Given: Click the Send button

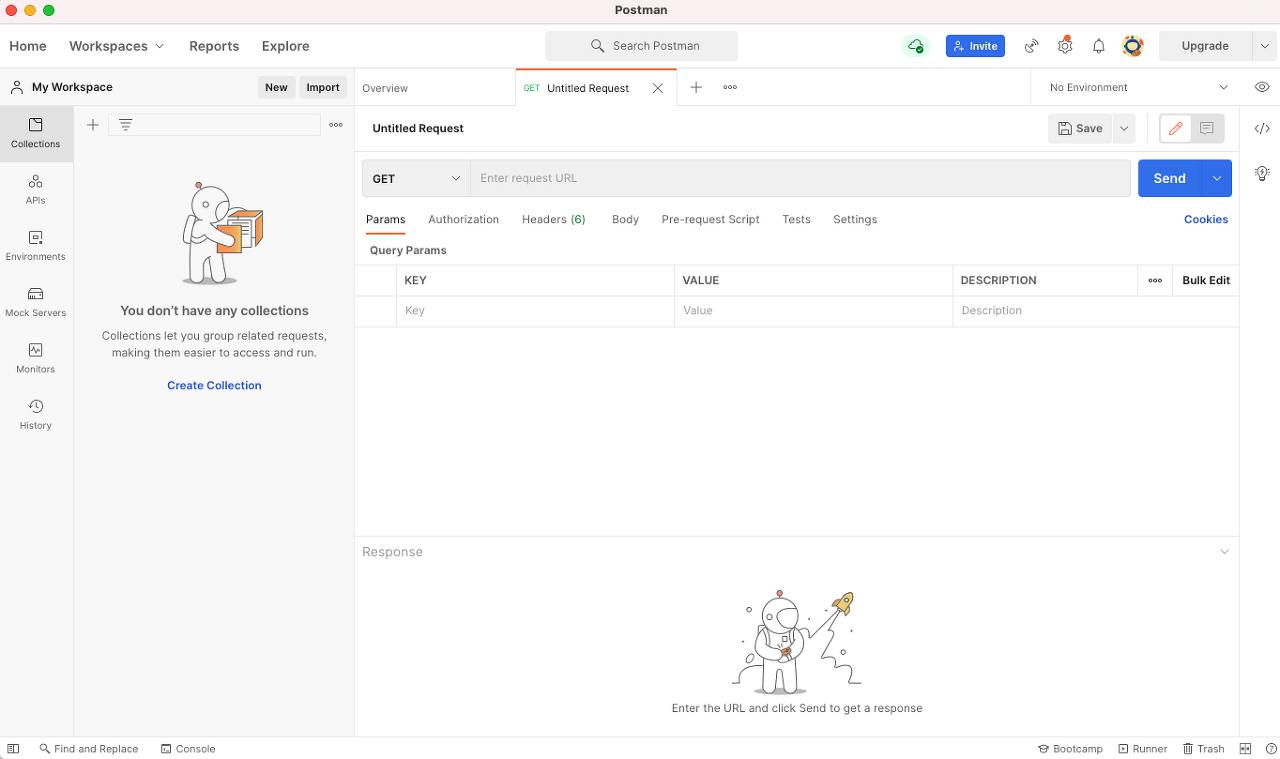Looking at the screenshot, I should coord(1170,178).
